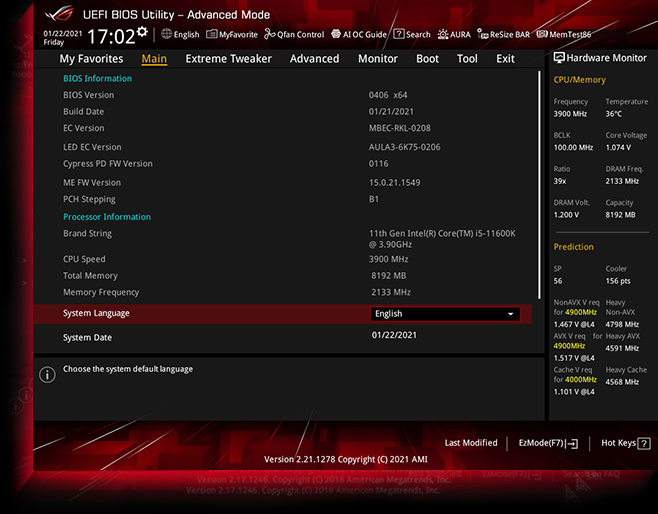The image size is (658, 514).
Task: Click the BIOS Version row label
Action: coord(89,95)
